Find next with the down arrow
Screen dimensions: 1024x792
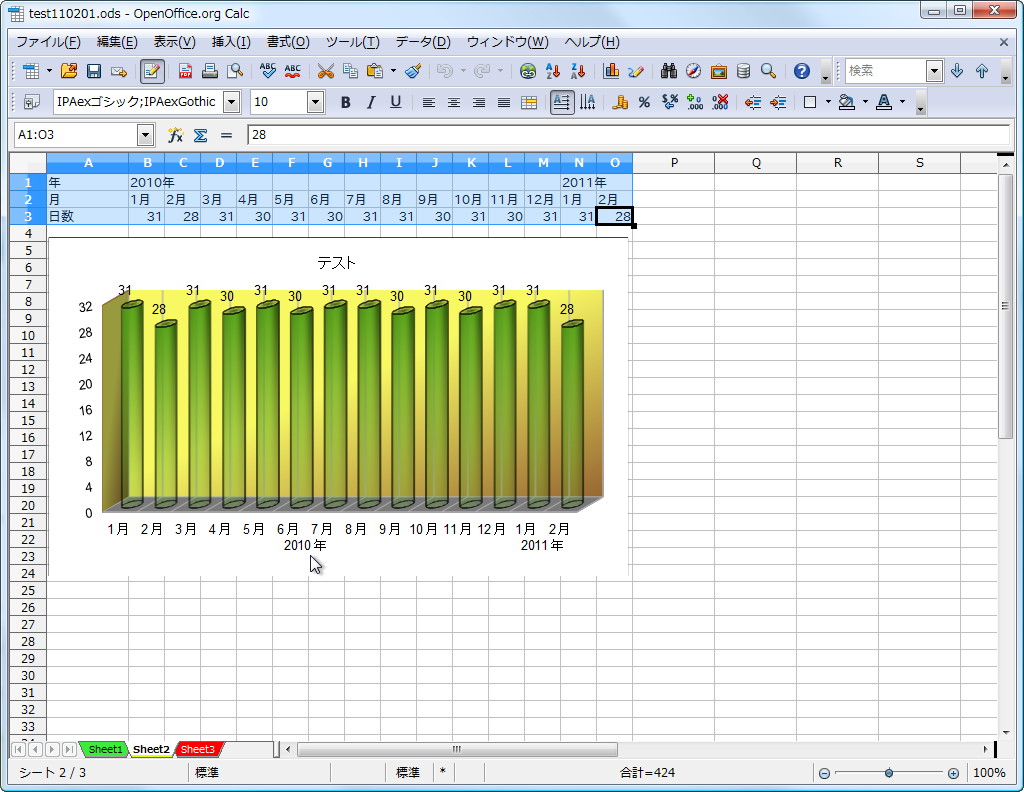point(957,71)
